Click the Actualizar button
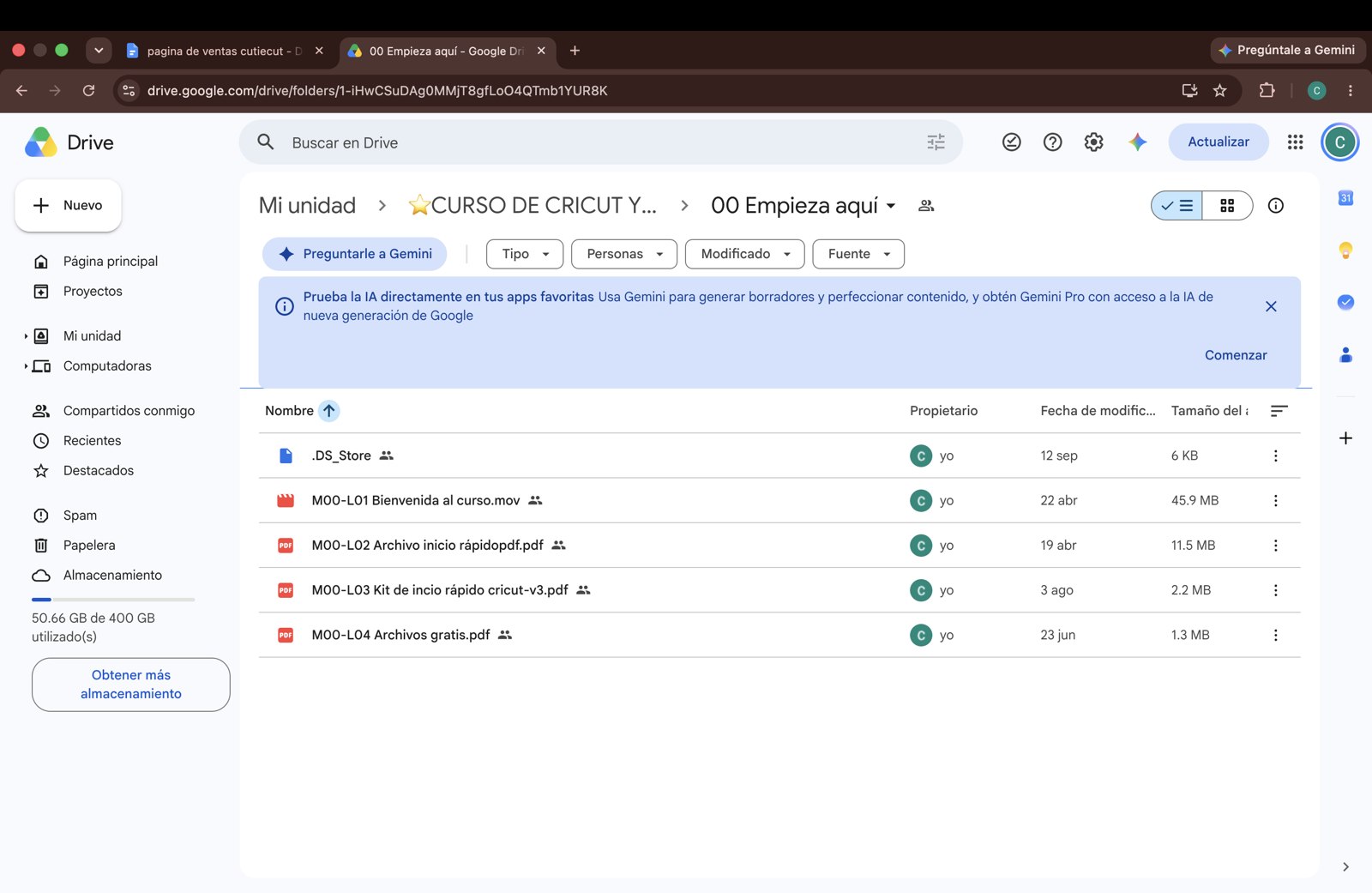Image resolution: width=1372 pixels, height=893 pixels. (x=1218, y=142)
